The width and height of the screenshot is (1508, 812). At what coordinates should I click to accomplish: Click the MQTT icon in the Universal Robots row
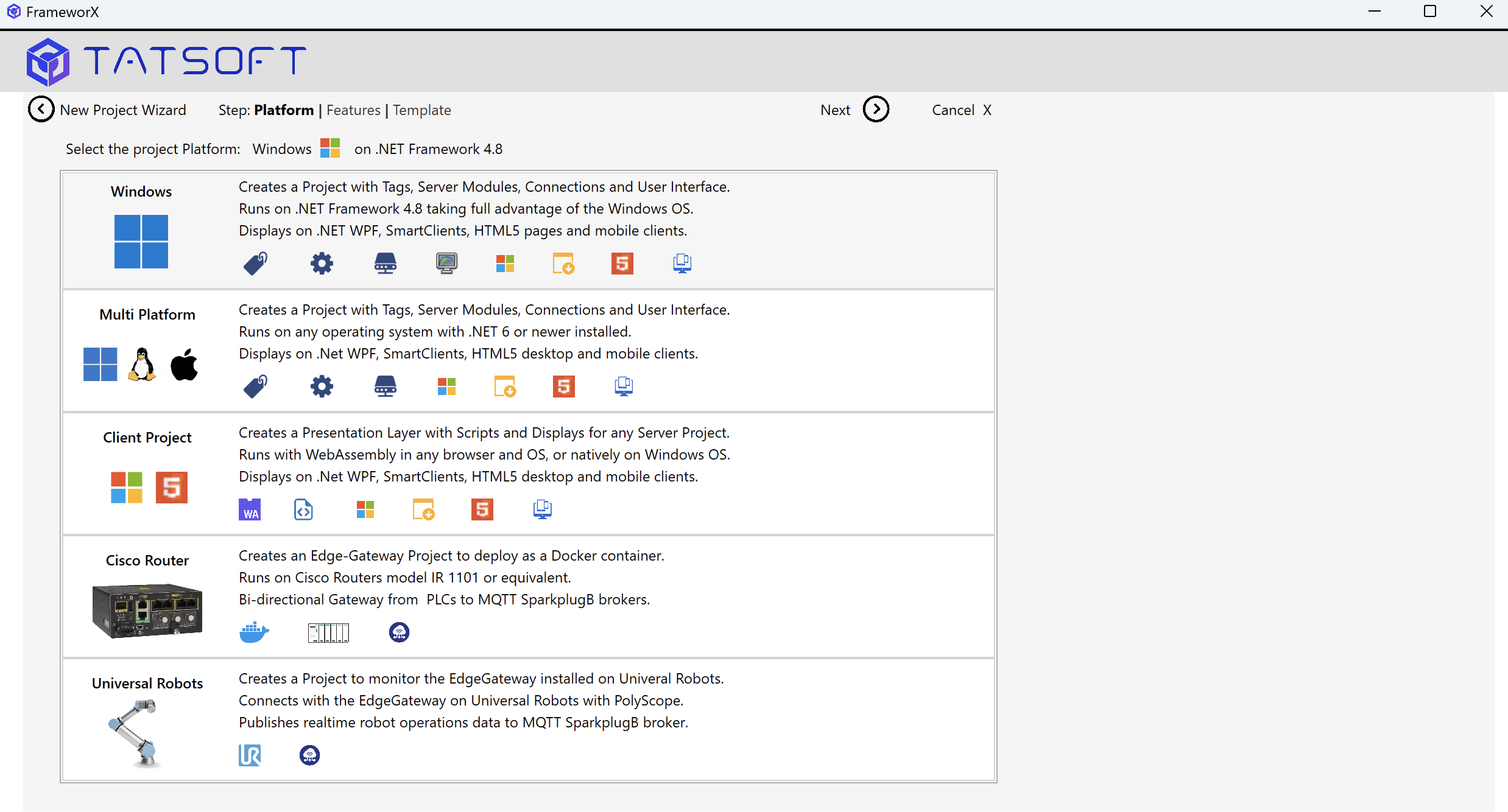[309, 755]
